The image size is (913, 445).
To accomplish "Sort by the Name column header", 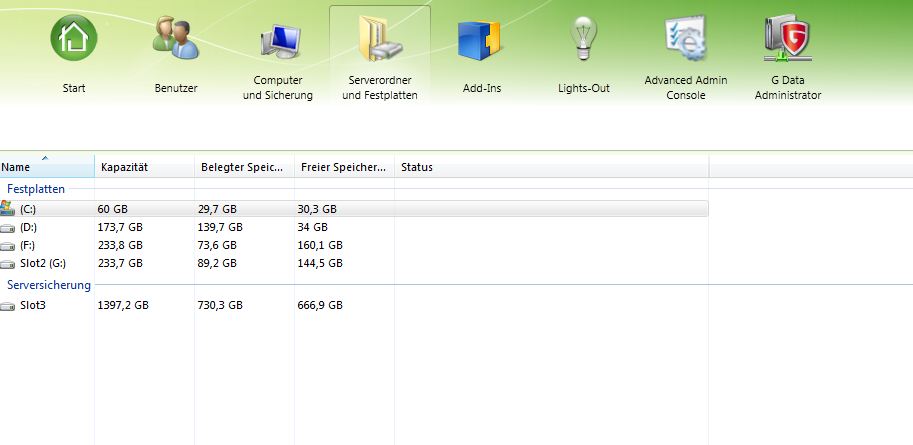I will (x=47, y=167).
